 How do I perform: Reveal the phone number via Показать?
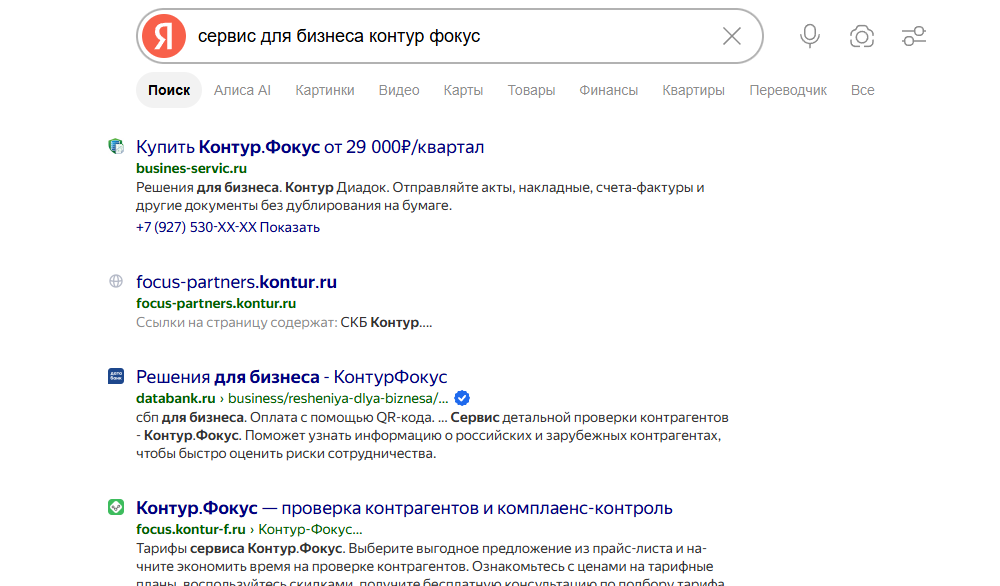click(x=290, y=228)
